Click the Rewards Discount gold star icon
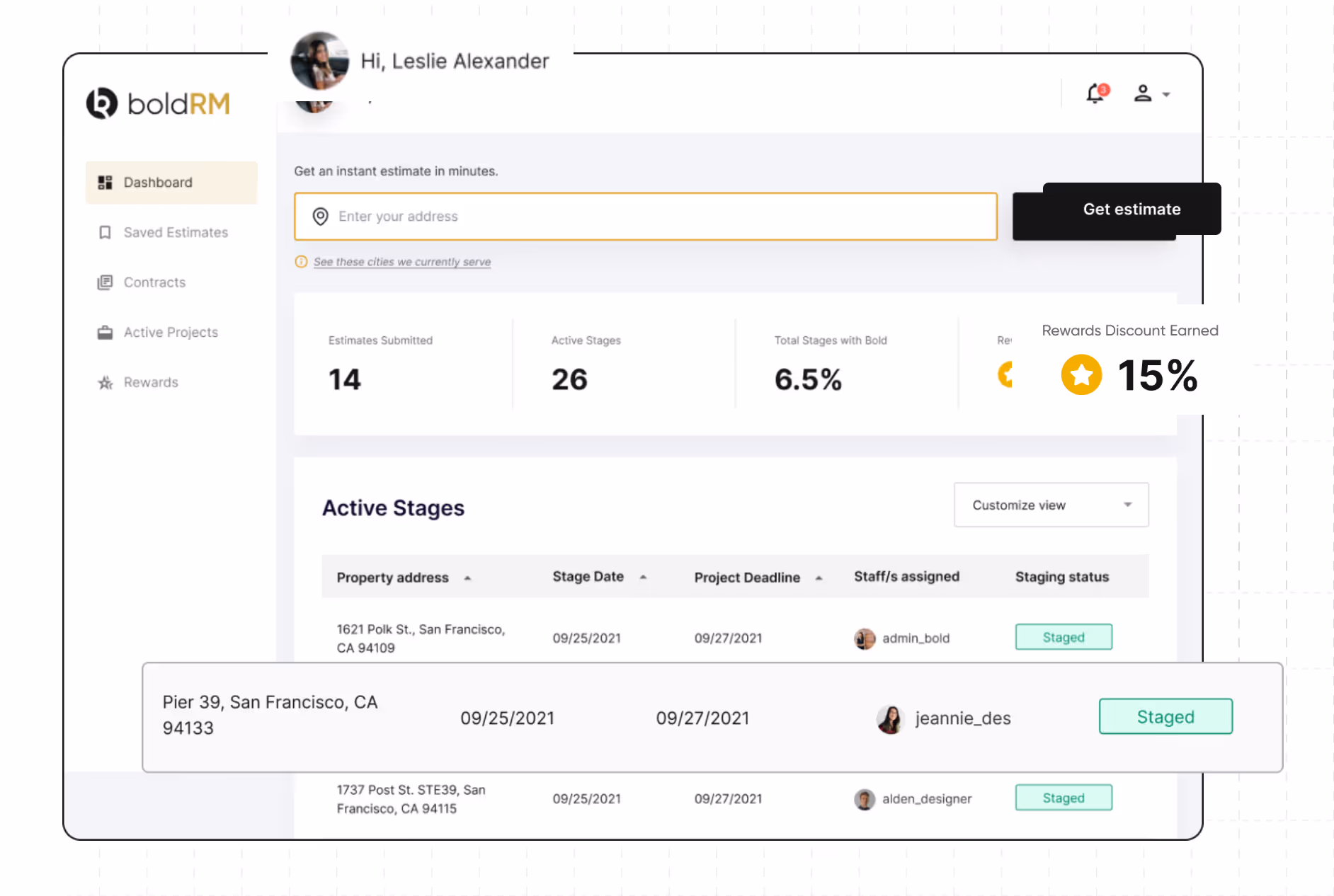This screenshot has height=896, width=1334. [x=1081, y=374]
